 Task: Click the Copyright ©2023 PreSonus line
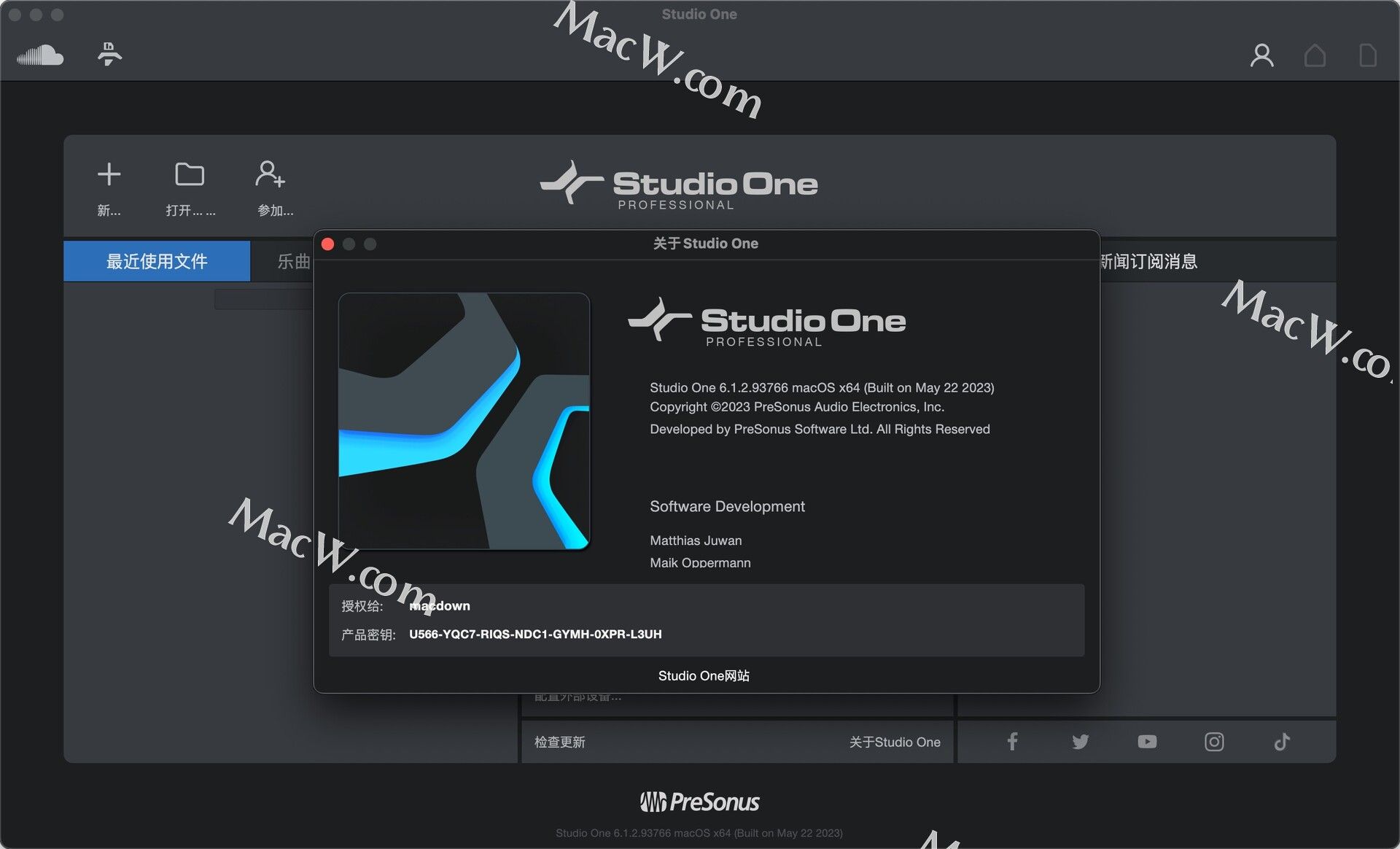pos(797,407)
